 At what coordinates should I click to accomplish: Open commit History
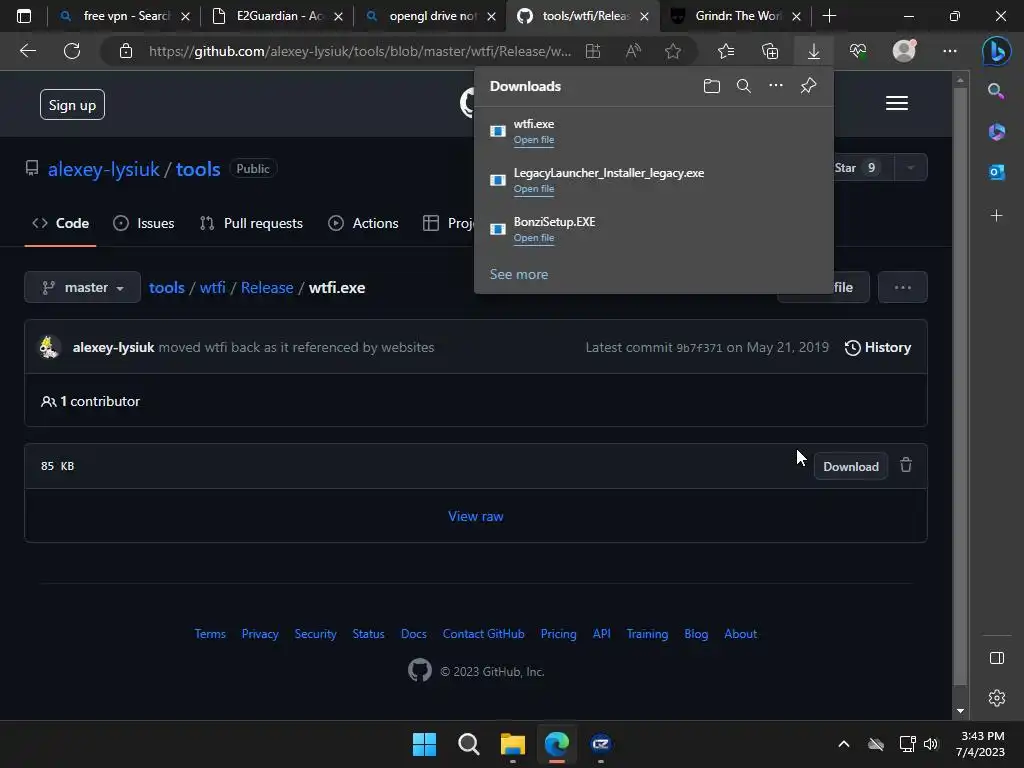pyautogui.click(x=878, y=347)
